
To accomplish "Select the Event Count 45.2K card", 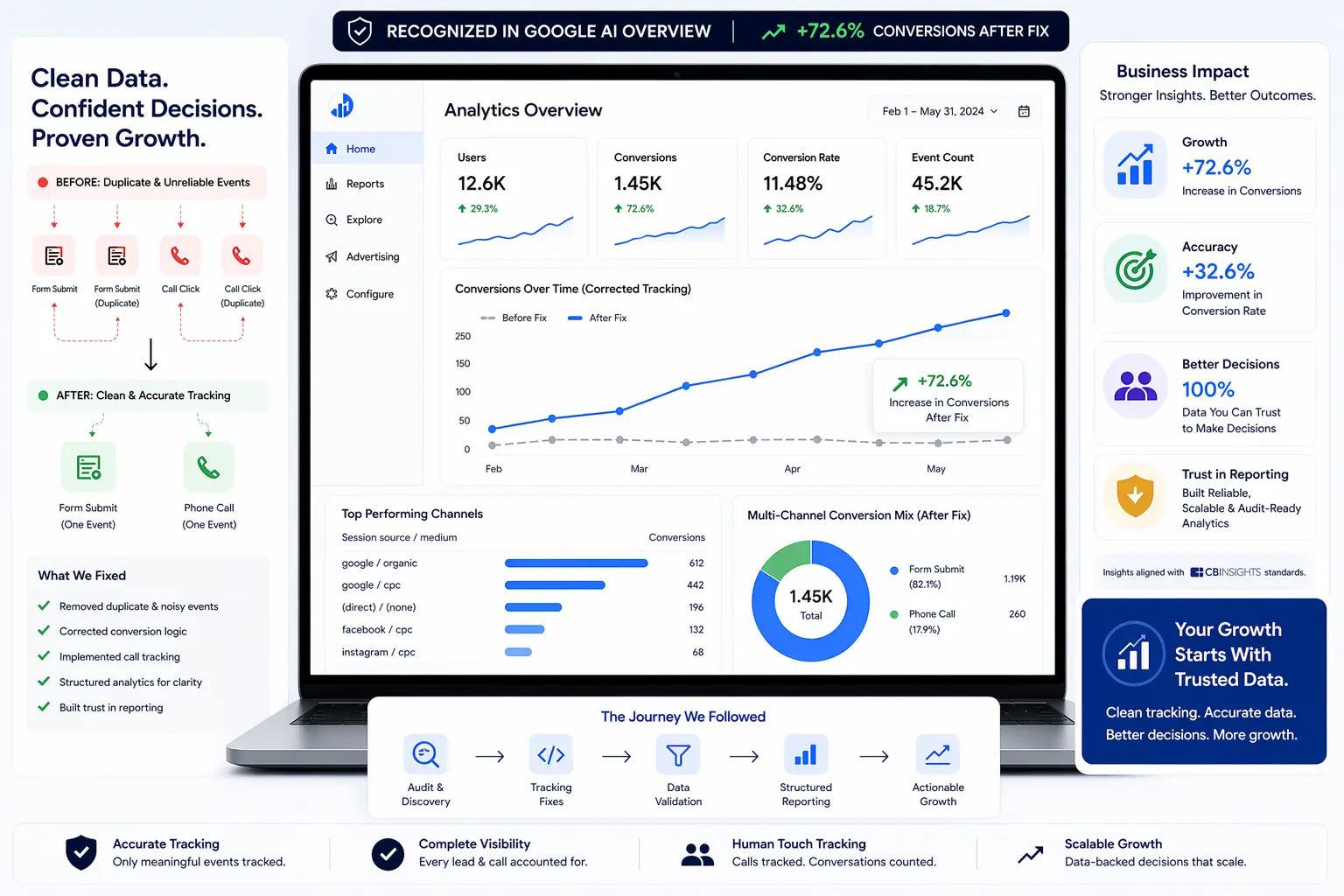I will click(x=969, y=199).
